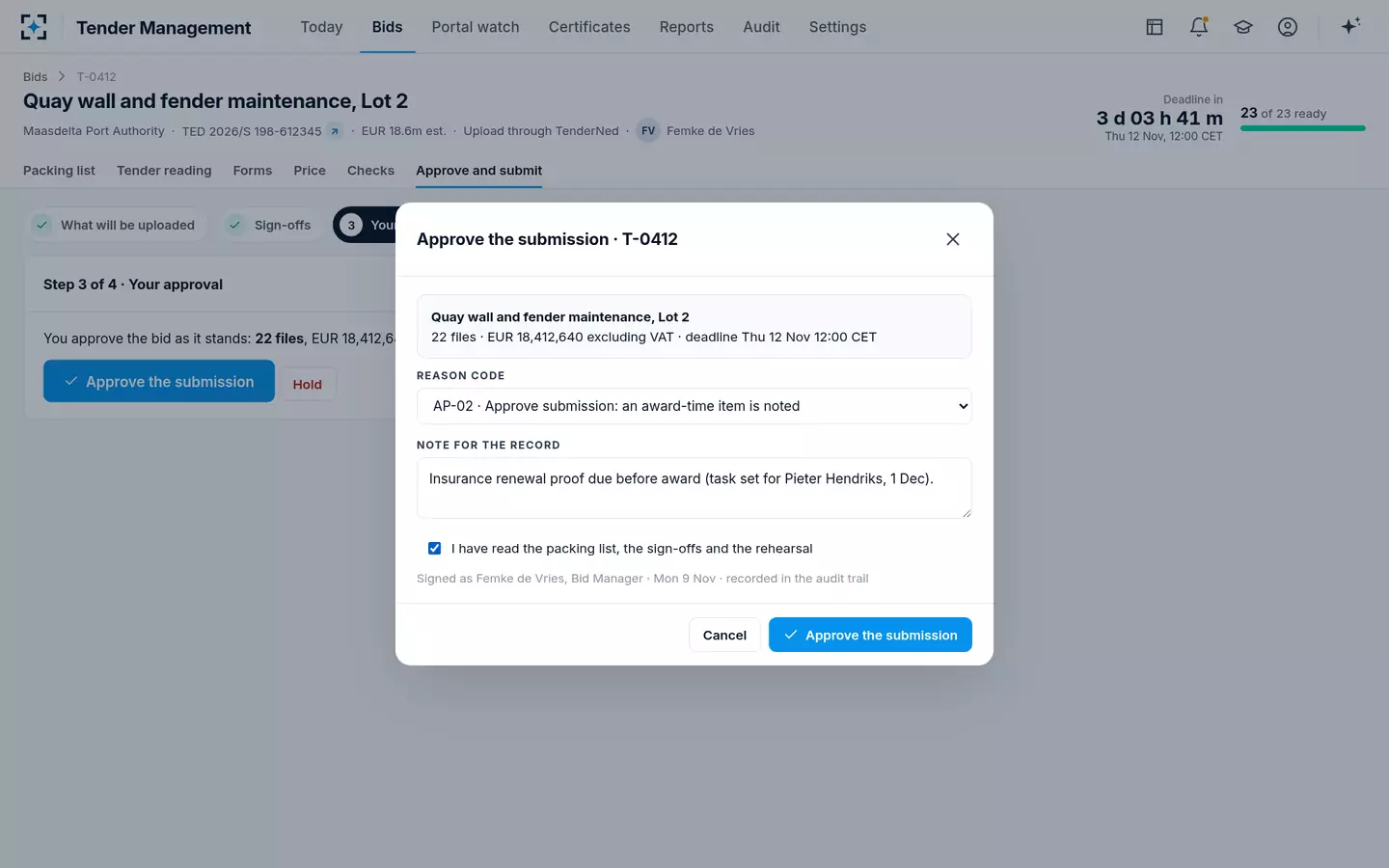Click the T-0412 breadcrumb text
1389x868 pixels.
[96, 76]
